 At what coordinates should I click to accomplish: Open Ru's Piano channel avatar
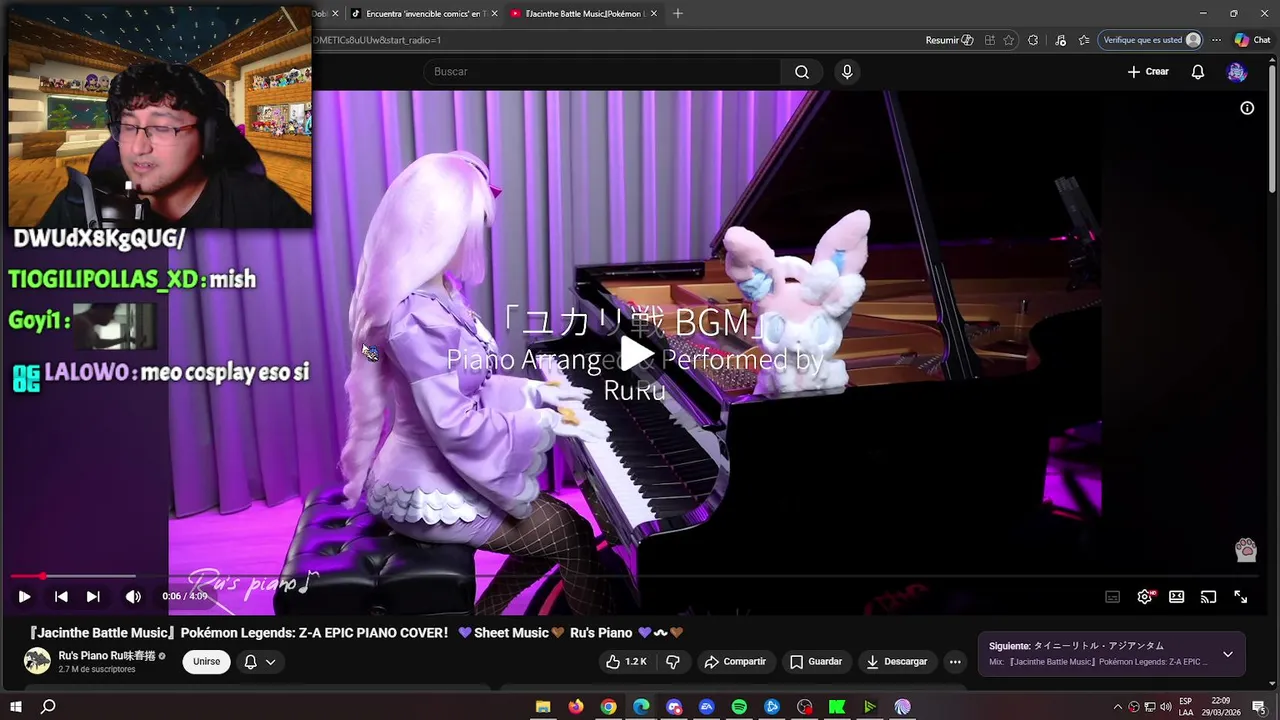point(37,661)
